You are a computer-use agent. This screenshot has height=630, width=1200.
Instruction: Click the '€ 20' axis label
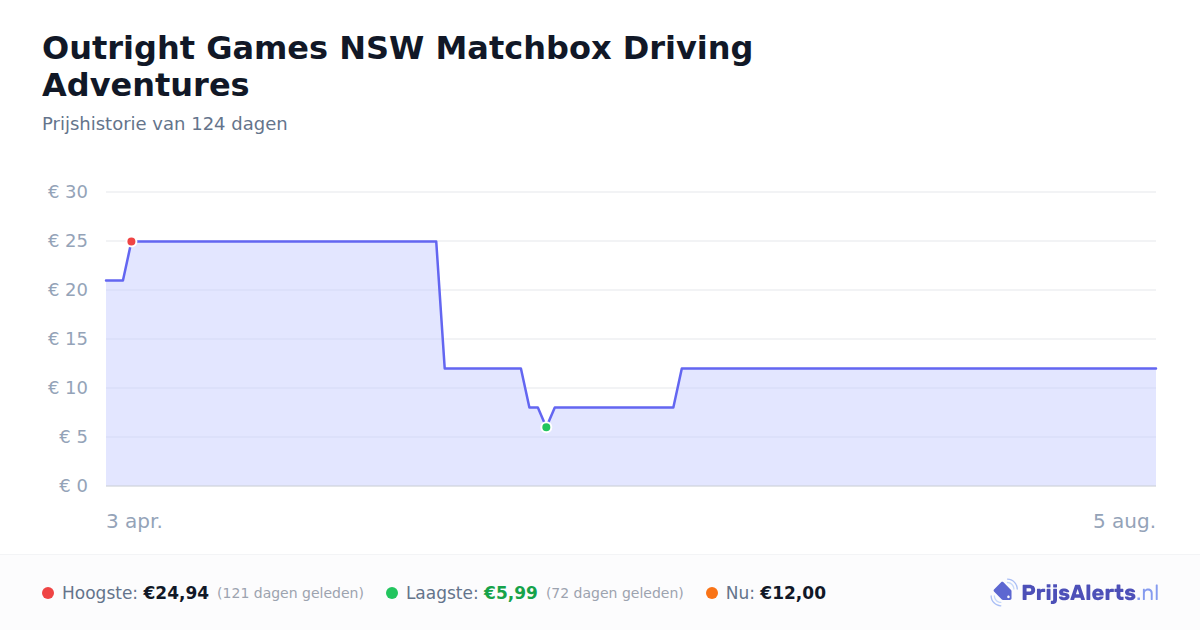(x=68, y=290)
